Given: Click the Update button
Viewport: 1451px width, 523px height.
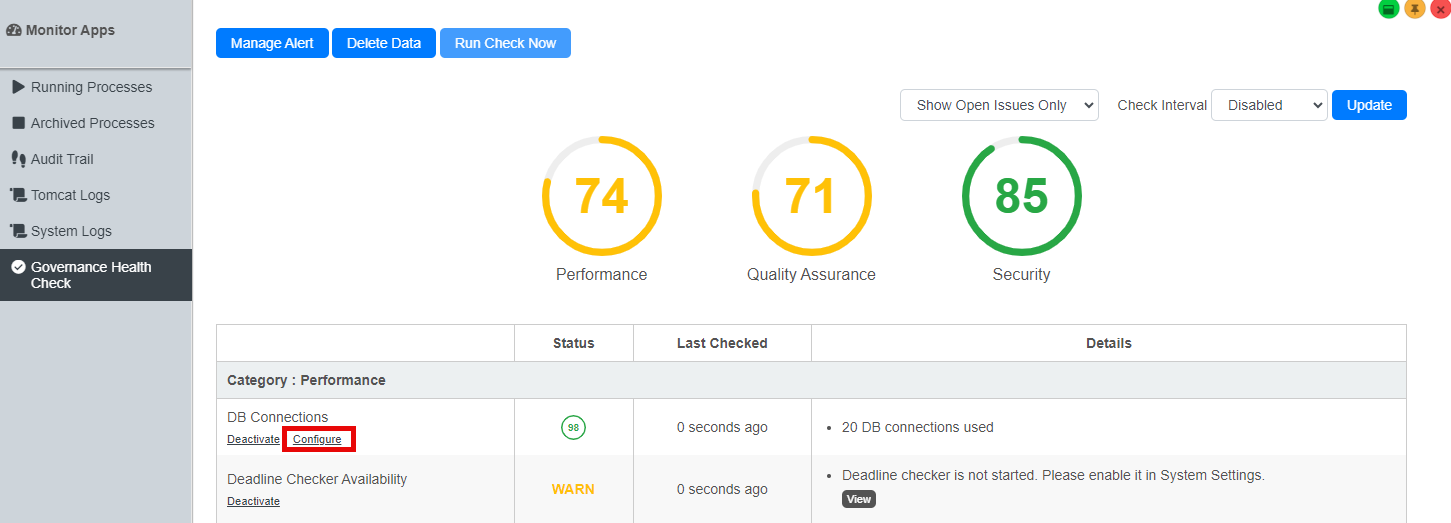Looking at the screenshot, I should click(1369, 105).
